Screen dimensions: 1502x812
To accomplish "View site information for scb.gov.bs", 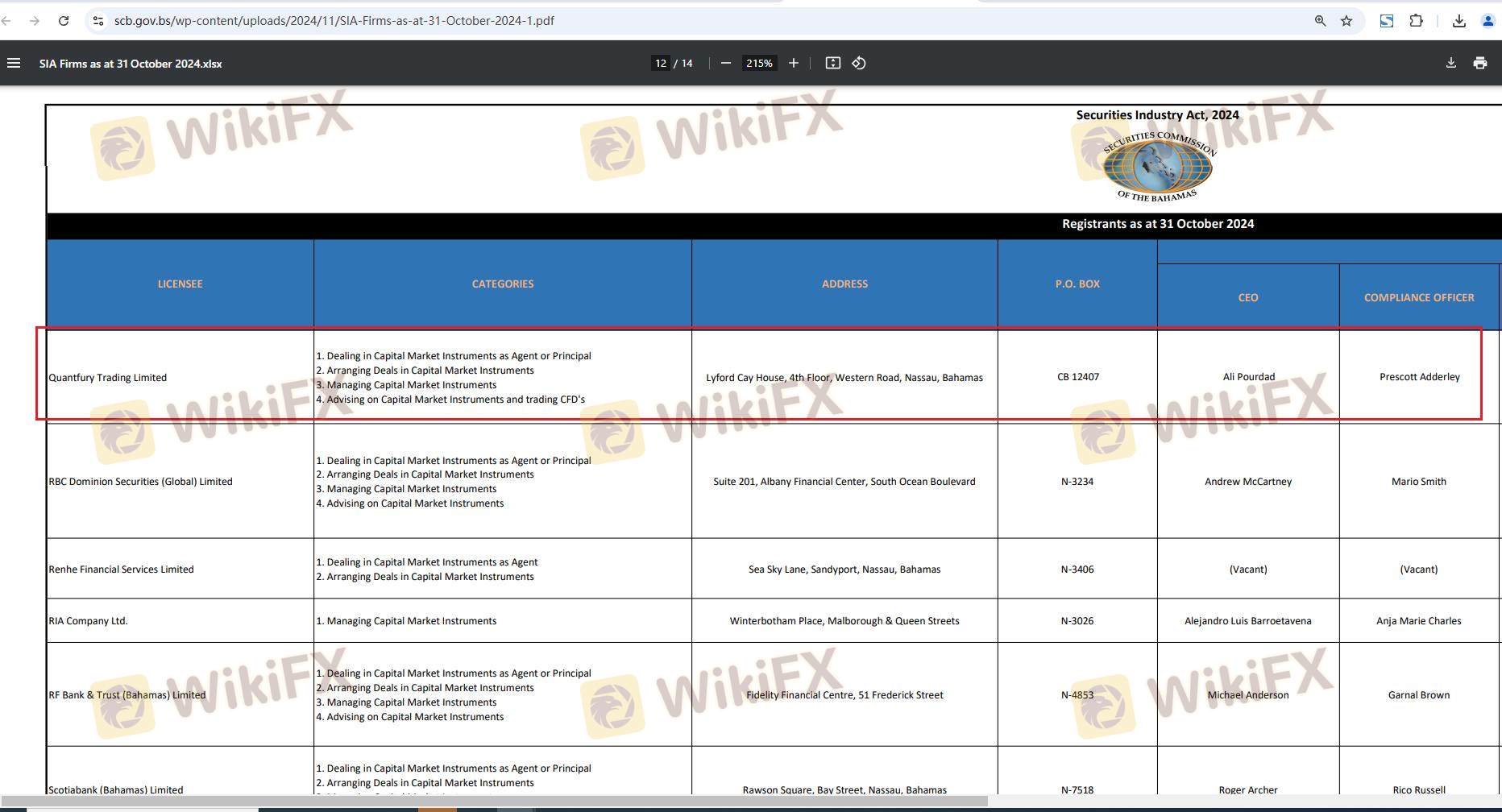I will tap(98, 21).
